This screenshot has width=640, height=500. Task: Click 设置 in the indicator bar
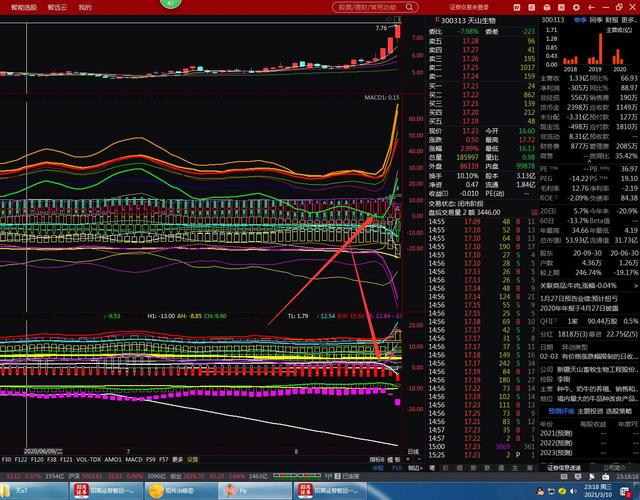192,459
